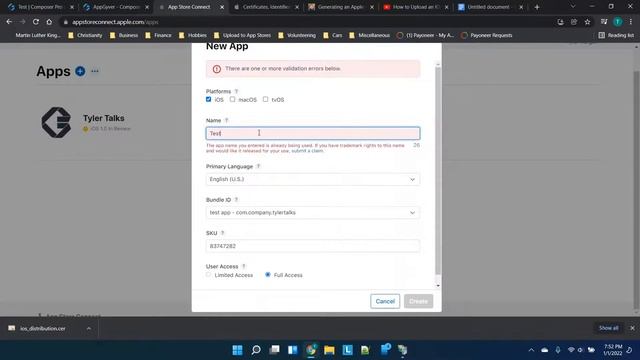Open the Chrome icon in taskbar

pyautogui.click(x=311, y=350)
